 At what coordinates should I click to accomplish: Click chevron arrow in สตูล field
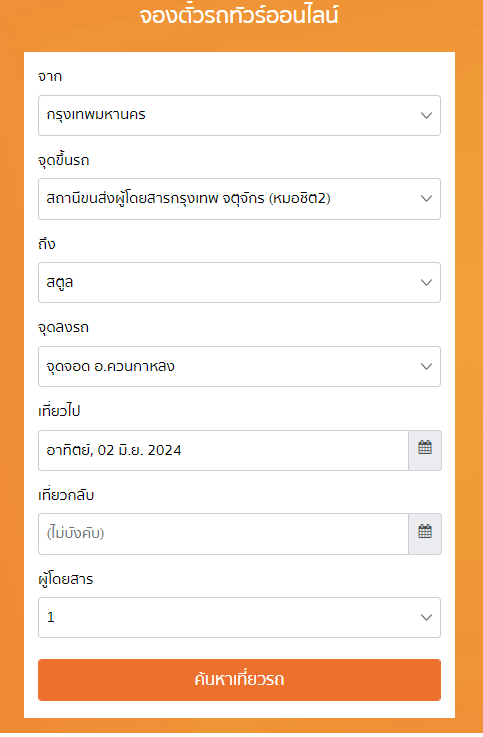pyautogui.click(x=426, y=282)
